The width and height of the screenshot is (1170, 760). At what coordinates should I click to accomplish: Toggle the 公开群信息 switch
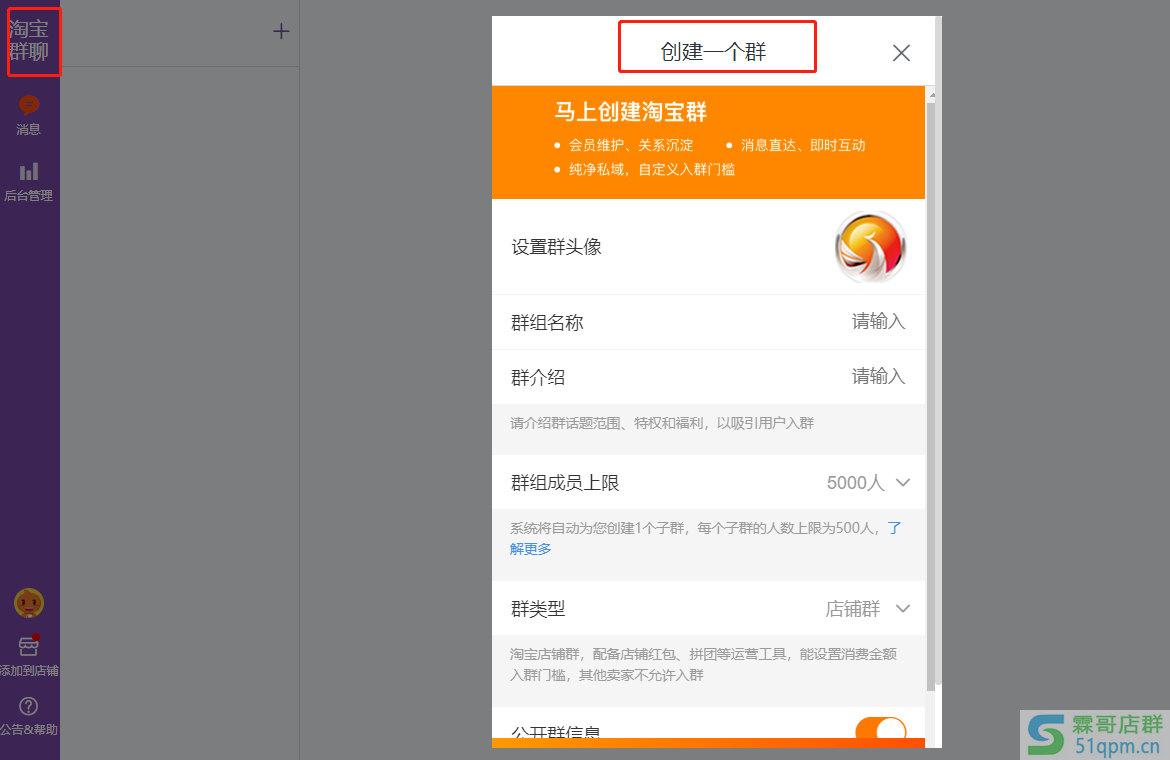pos(880,731)
